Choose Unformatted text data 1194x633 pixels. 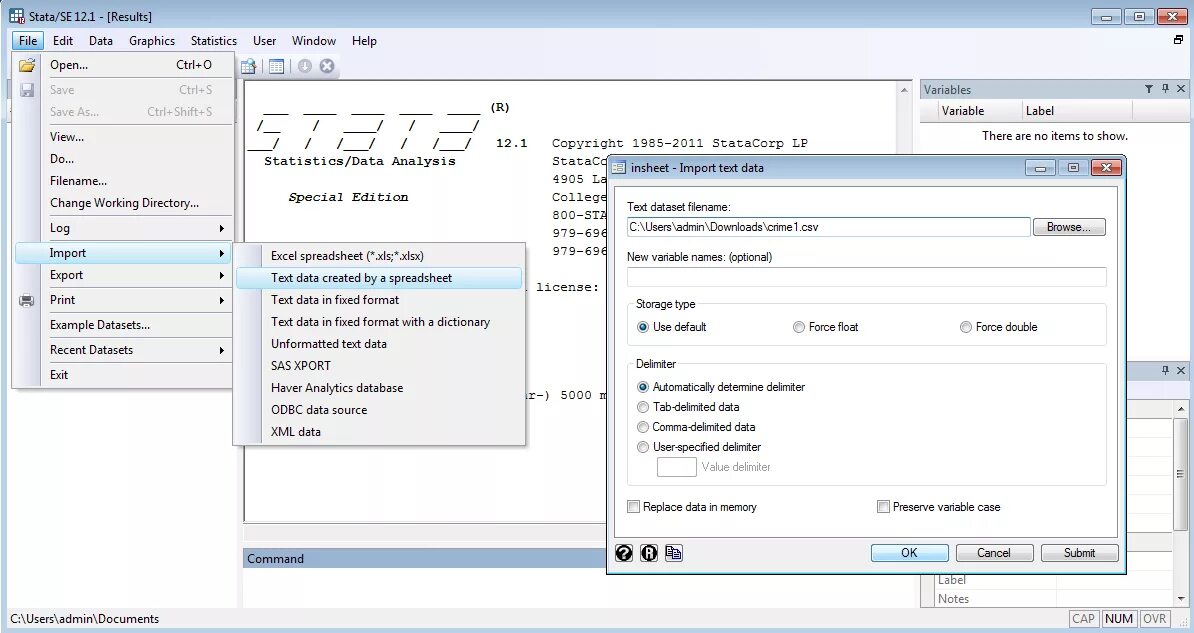(379, 344)
